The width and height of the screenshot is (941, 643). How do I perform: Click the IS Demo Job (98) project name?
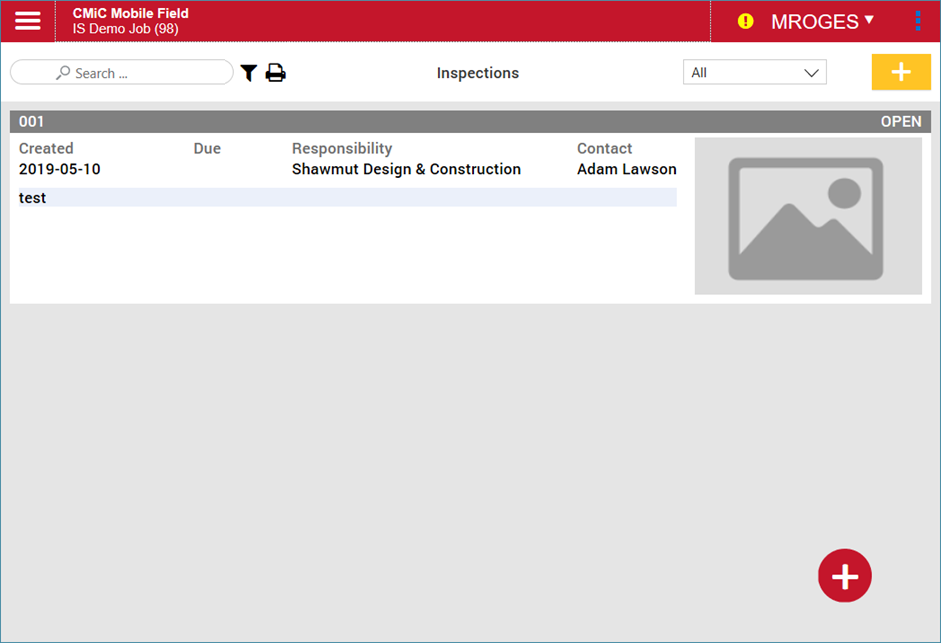tap(125, 29)
